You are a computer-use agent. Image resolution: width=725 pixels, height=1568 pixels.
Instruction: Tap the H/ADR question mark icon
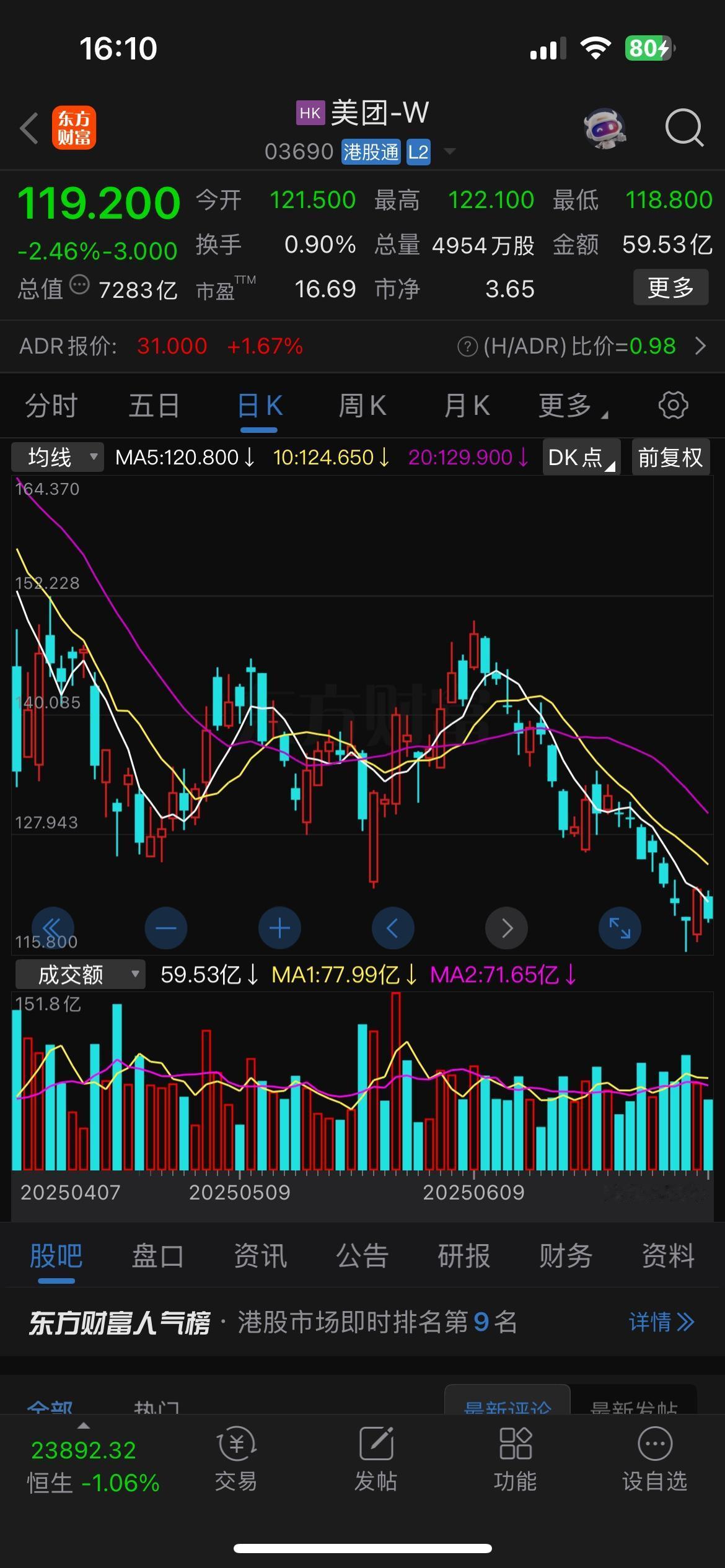467,347
